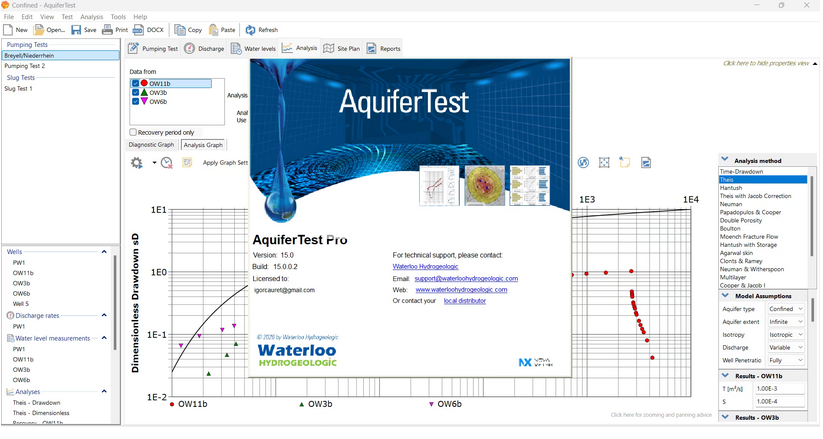The image size is (823, 439).
Task: Open the File menu
Action: click(x=9, y=17)
